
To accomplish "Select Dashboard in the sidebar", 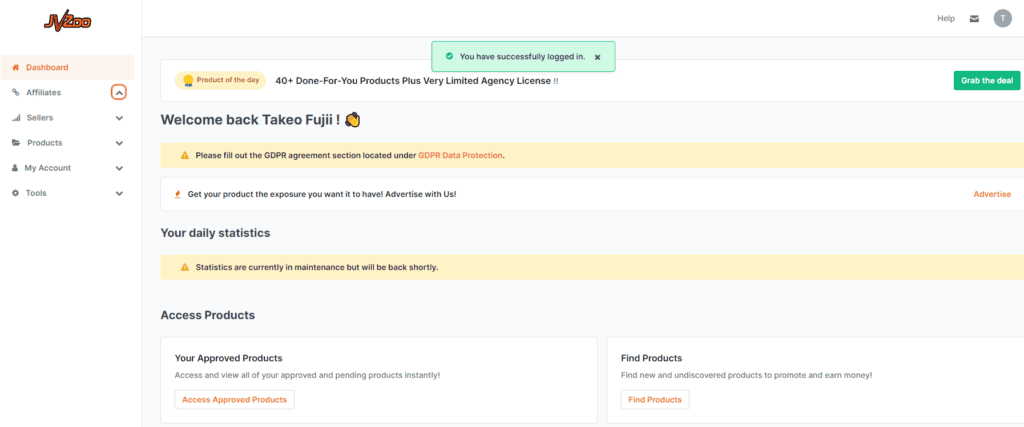I will coord(67,67).
